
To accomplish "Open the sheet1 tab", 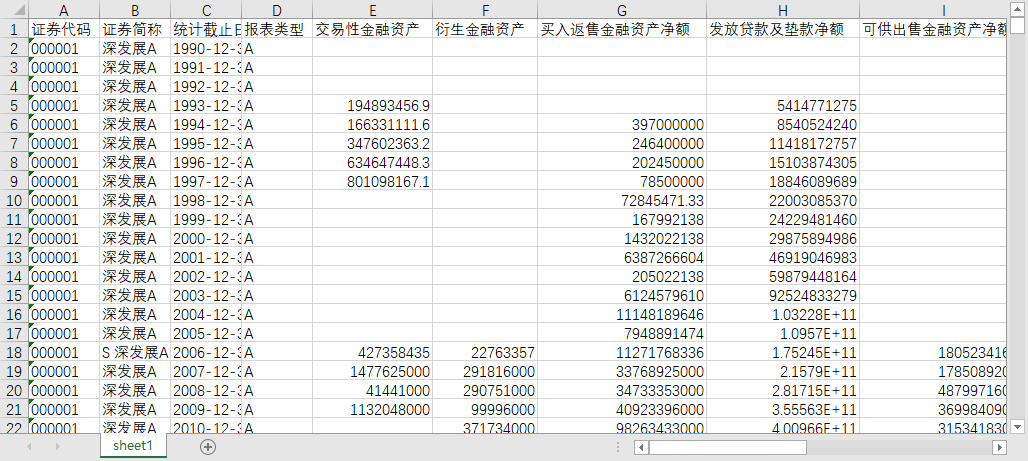I will pyautogui.click(x=133, y=446).
